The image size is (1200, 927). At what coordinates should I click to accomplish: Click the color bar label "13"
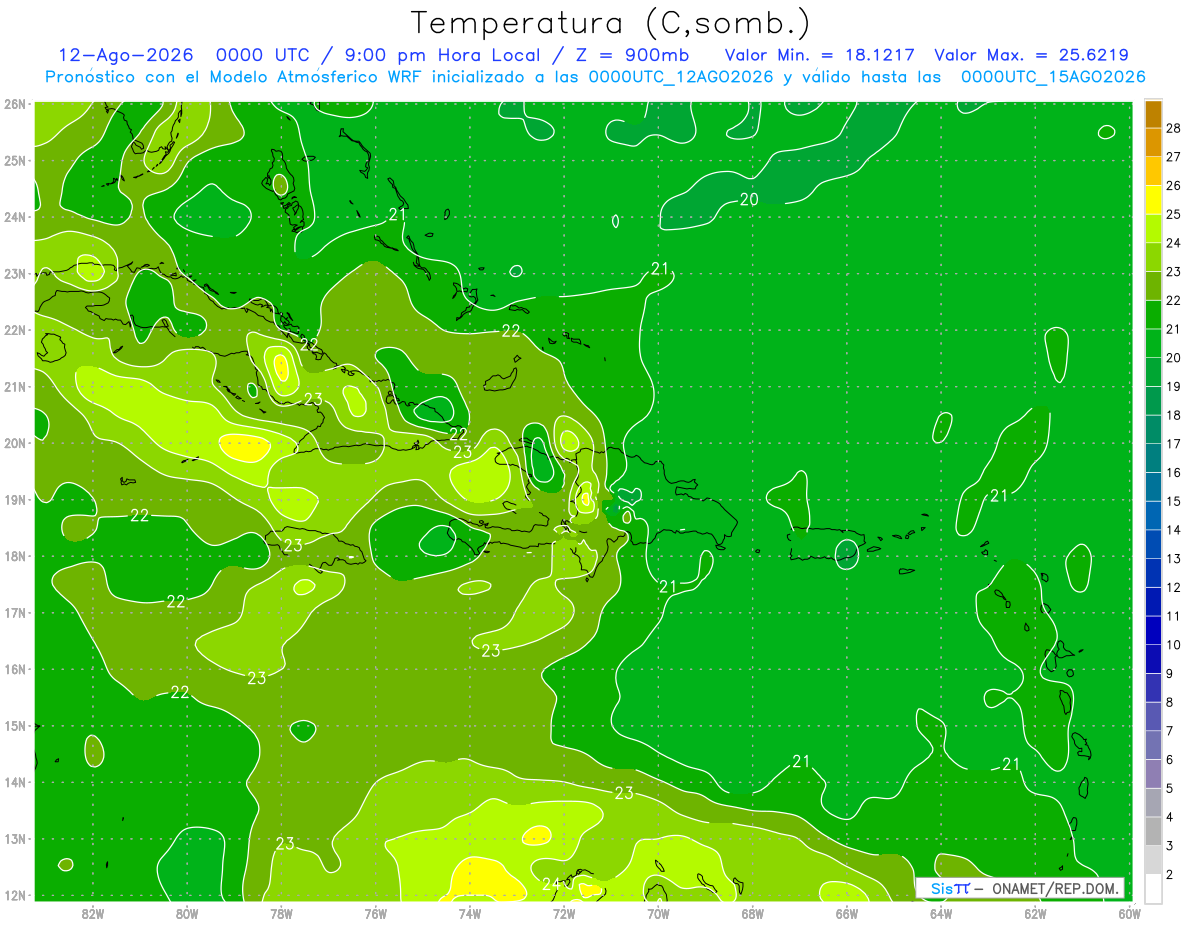[x=1173, y=558]
